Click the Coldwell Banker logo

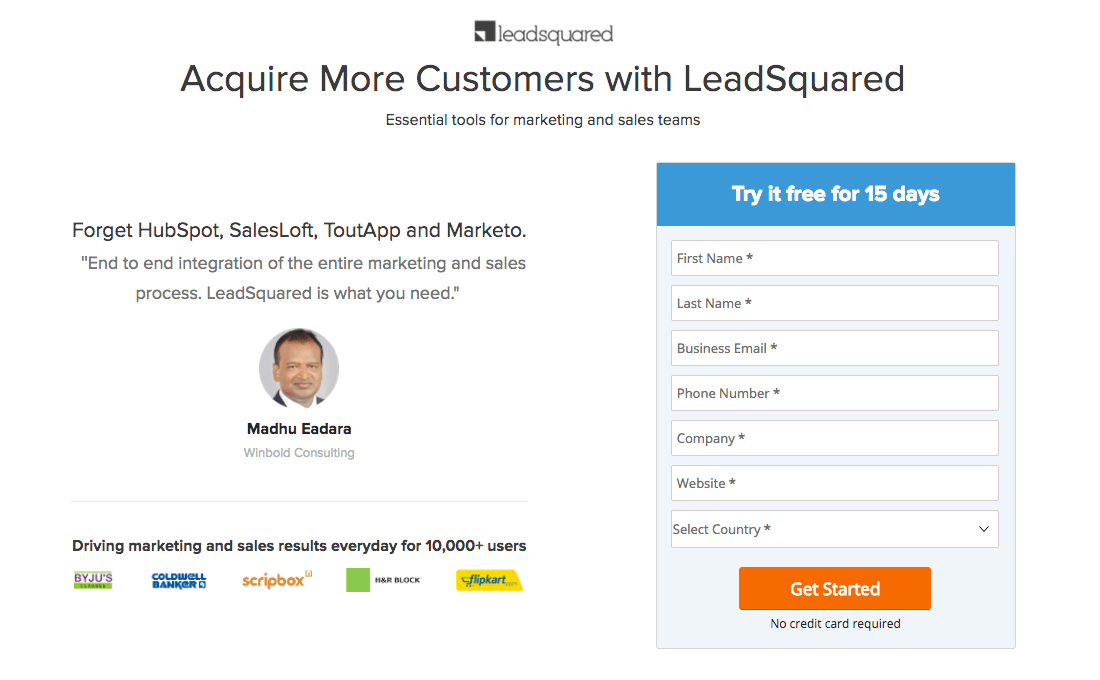pos(177,580)
